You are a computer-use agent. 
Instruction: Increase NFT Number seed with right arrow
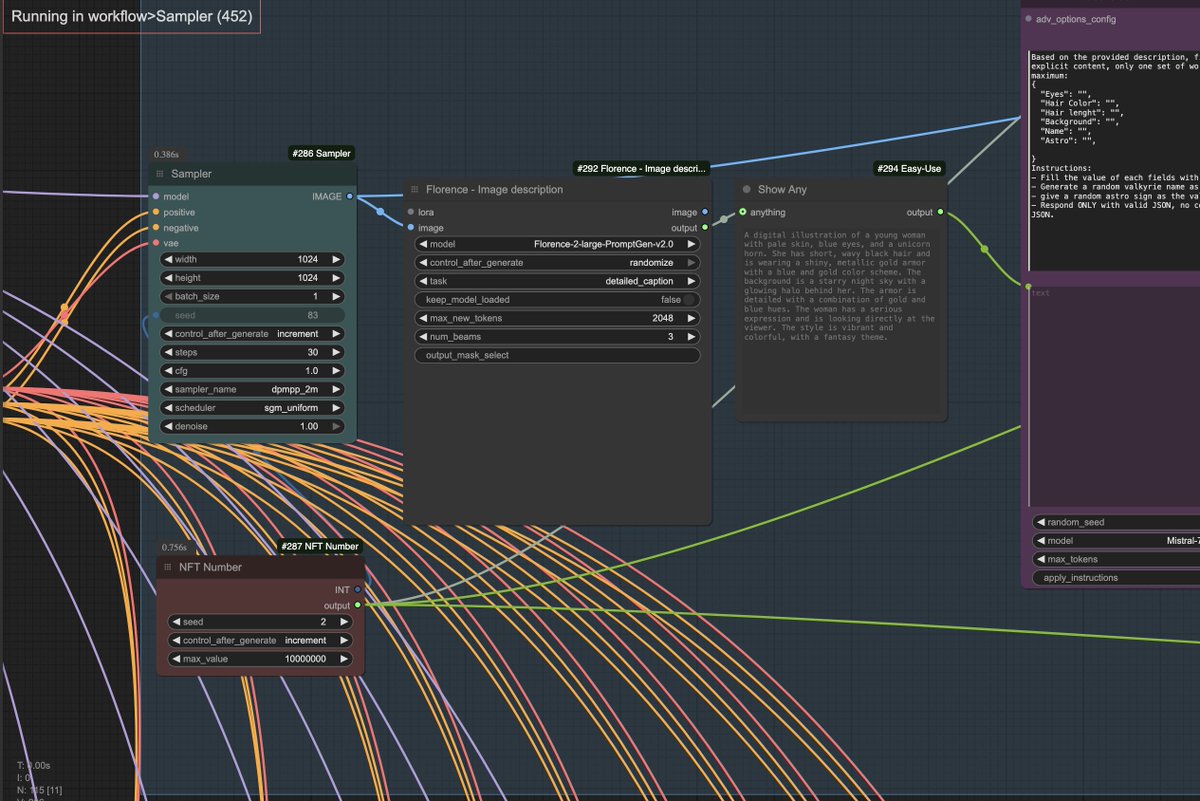(x=343, y=622)
